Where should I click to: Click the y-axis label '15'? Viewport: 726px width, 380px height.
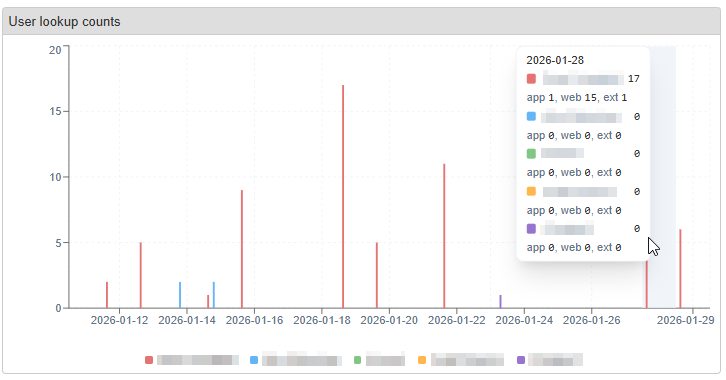pos(55,112)
